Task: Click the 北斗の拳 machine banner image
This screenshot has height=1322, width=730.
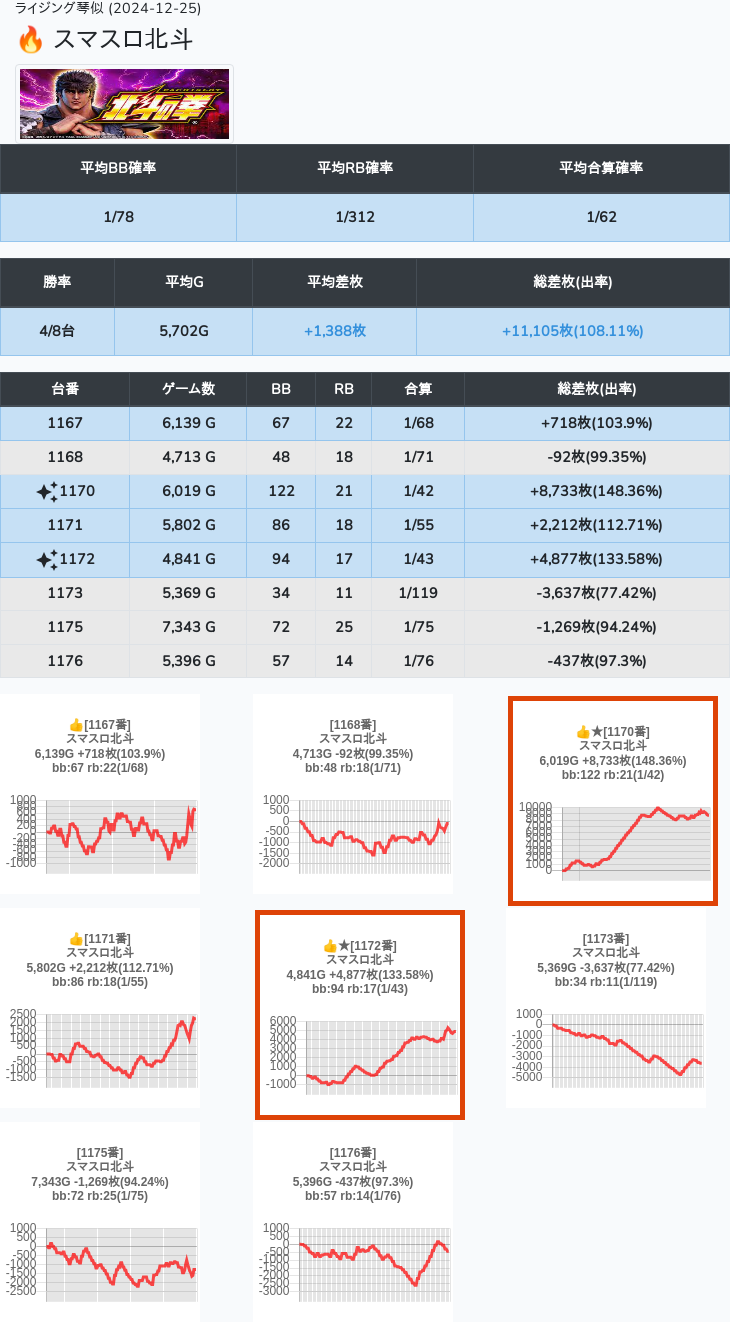Action: 125,104
